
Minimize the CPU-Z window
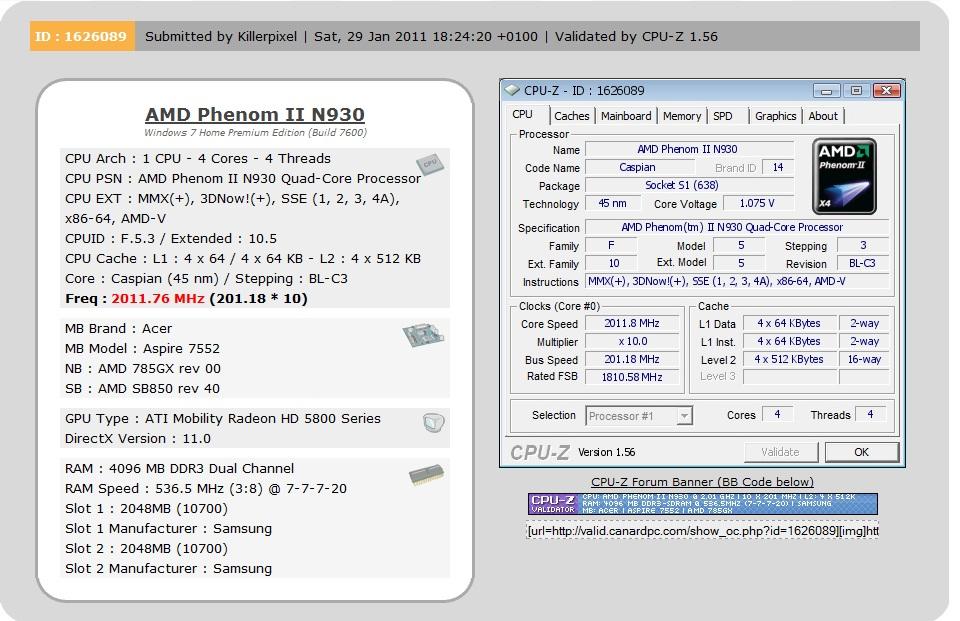827,91
